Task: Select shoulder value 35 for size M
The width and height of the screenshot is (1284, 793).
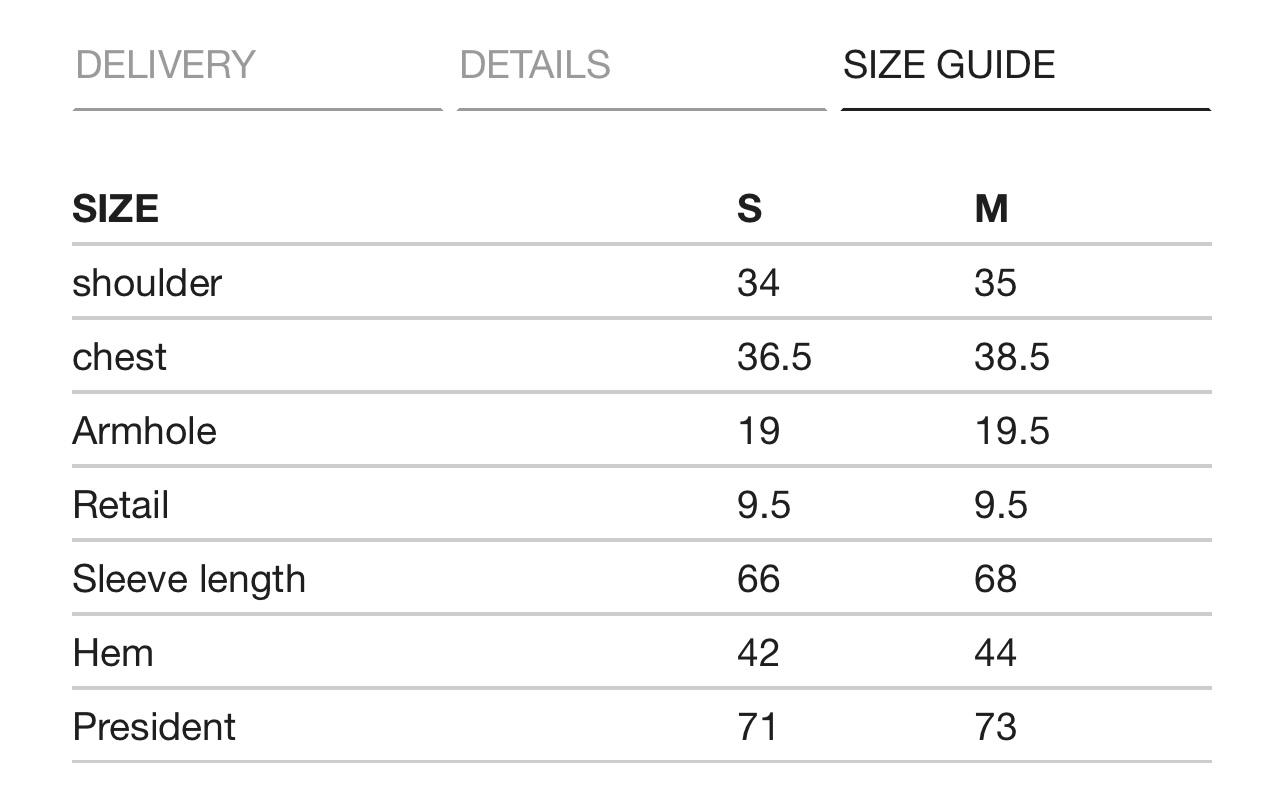Action: point(995,283)
